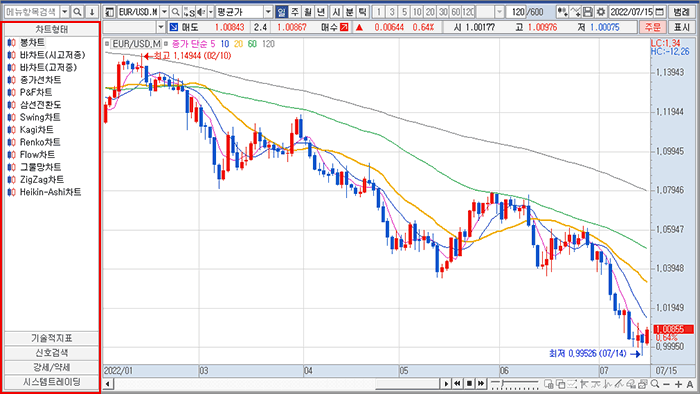
Task: Open the calendar date picker icon
Action: pos(659,12)
